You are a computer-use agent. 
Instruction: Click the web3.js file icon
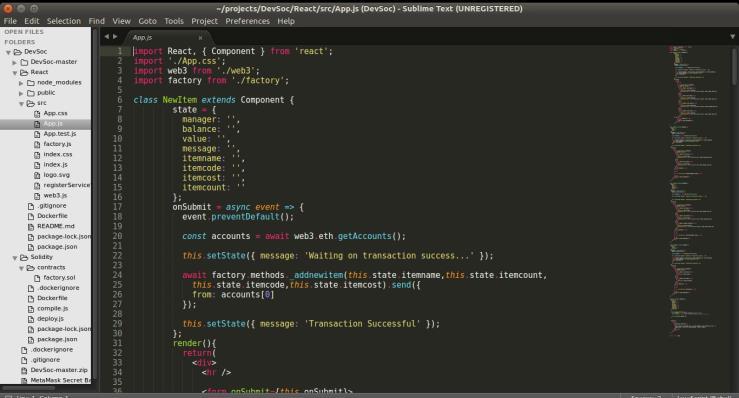(37, 196)
